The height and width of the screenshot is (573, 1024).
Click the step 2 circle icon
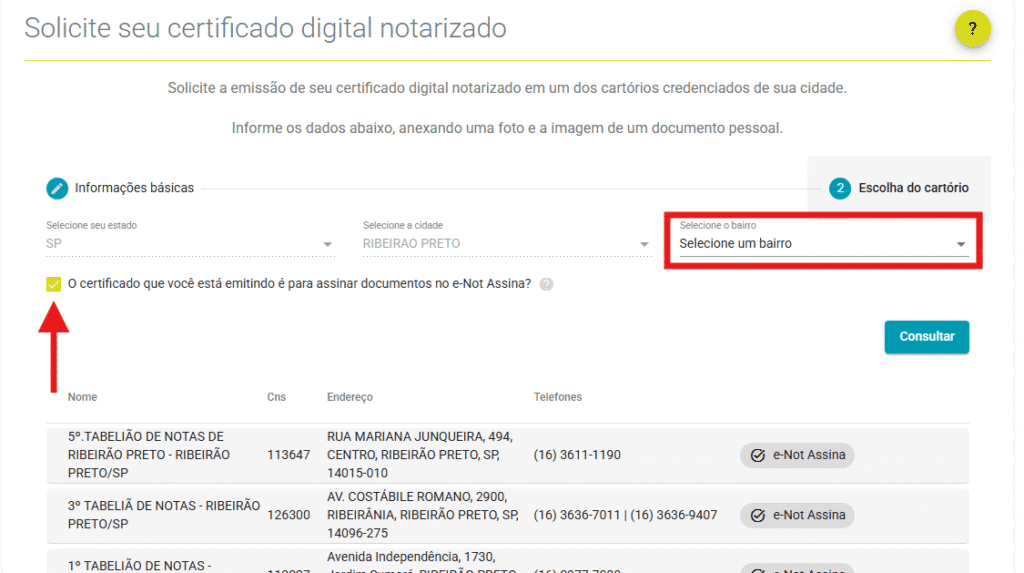(840, 188)
